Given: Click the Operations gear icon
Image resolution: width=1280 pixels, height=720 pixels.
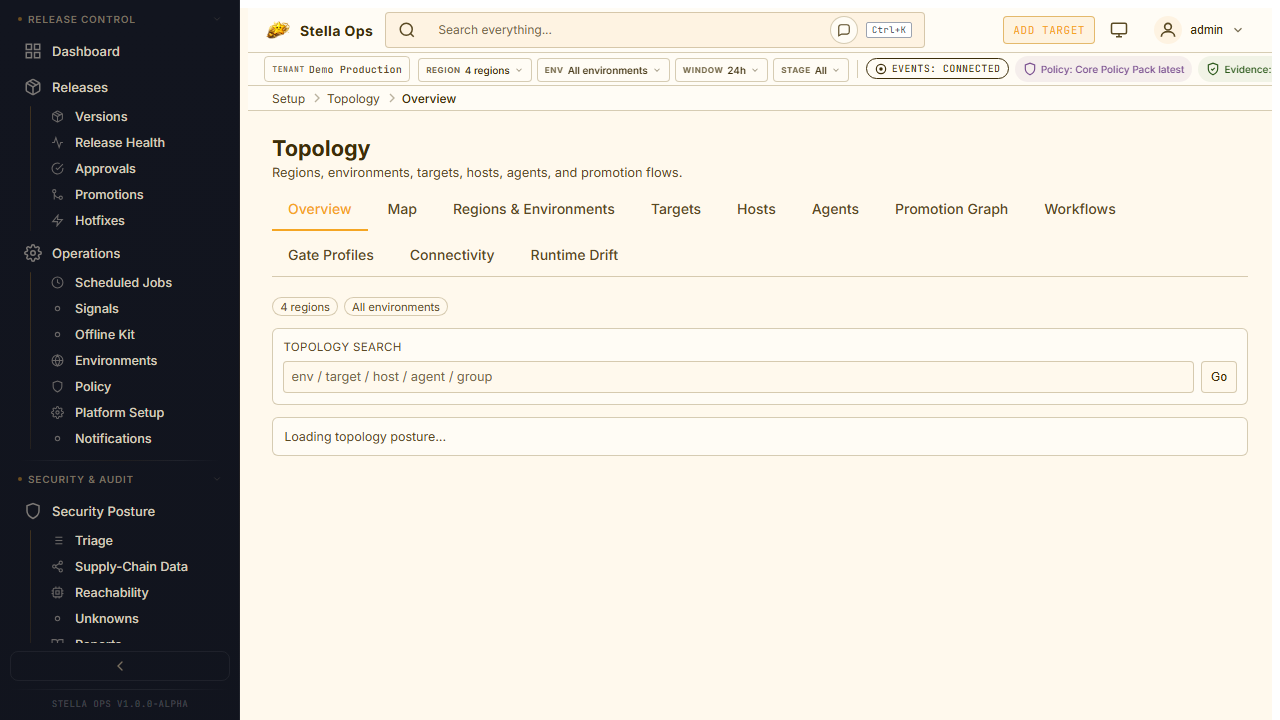Looking at the screenshot, I should click(x=33, y=253).
